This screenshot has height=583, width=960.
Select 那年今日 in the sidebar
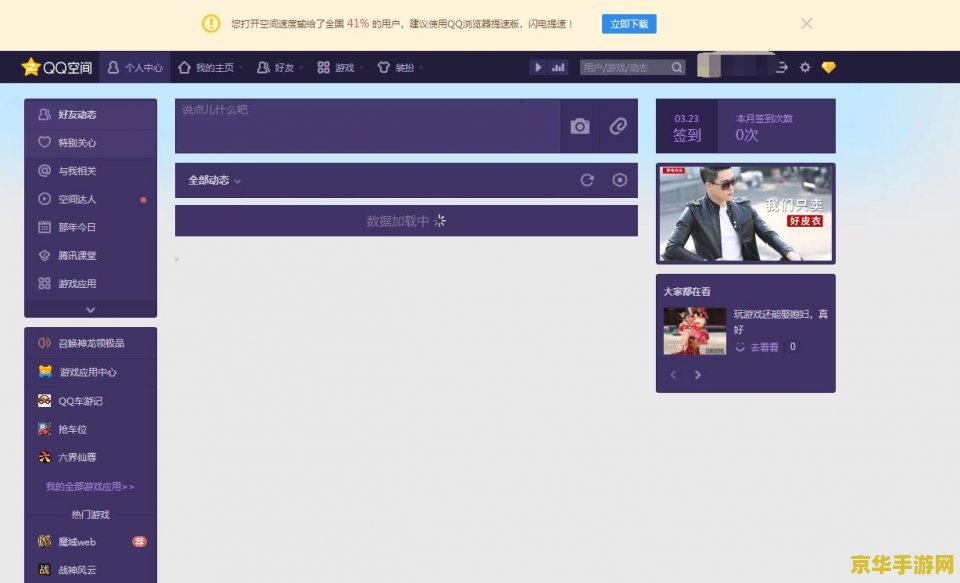91,227
